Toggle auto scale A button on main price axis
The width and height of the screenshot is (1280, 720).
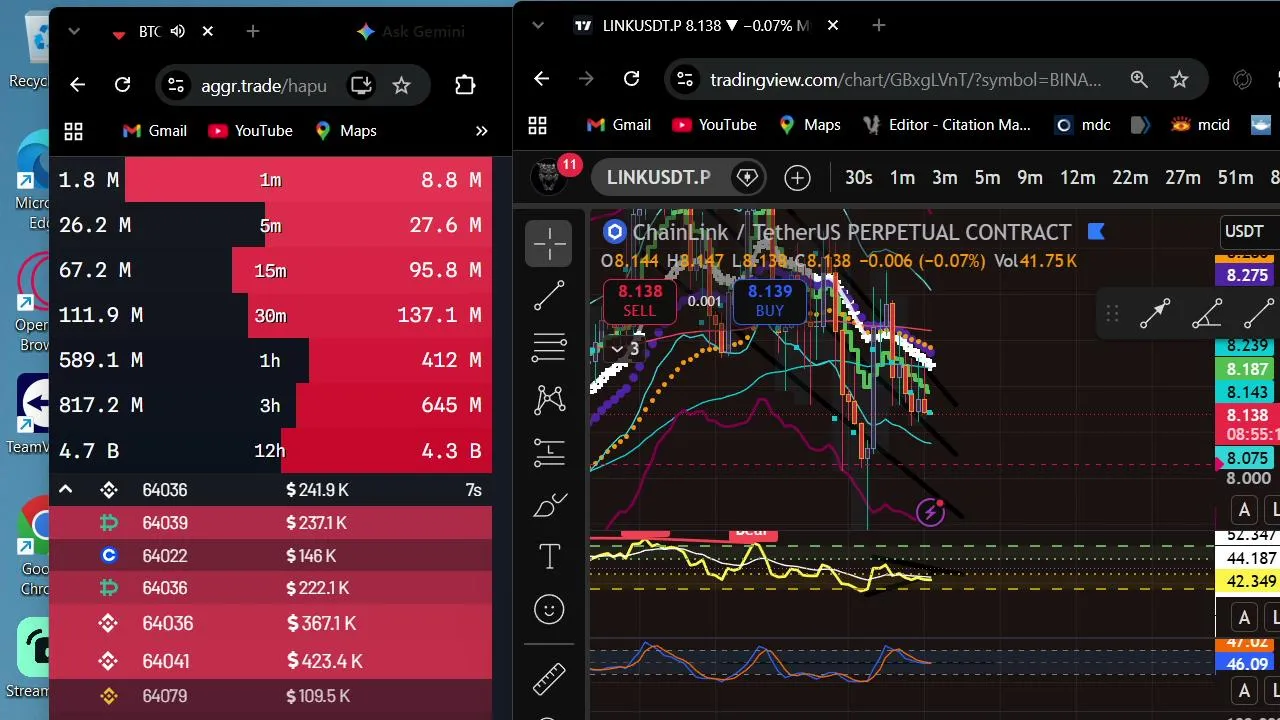[1244, 510]
